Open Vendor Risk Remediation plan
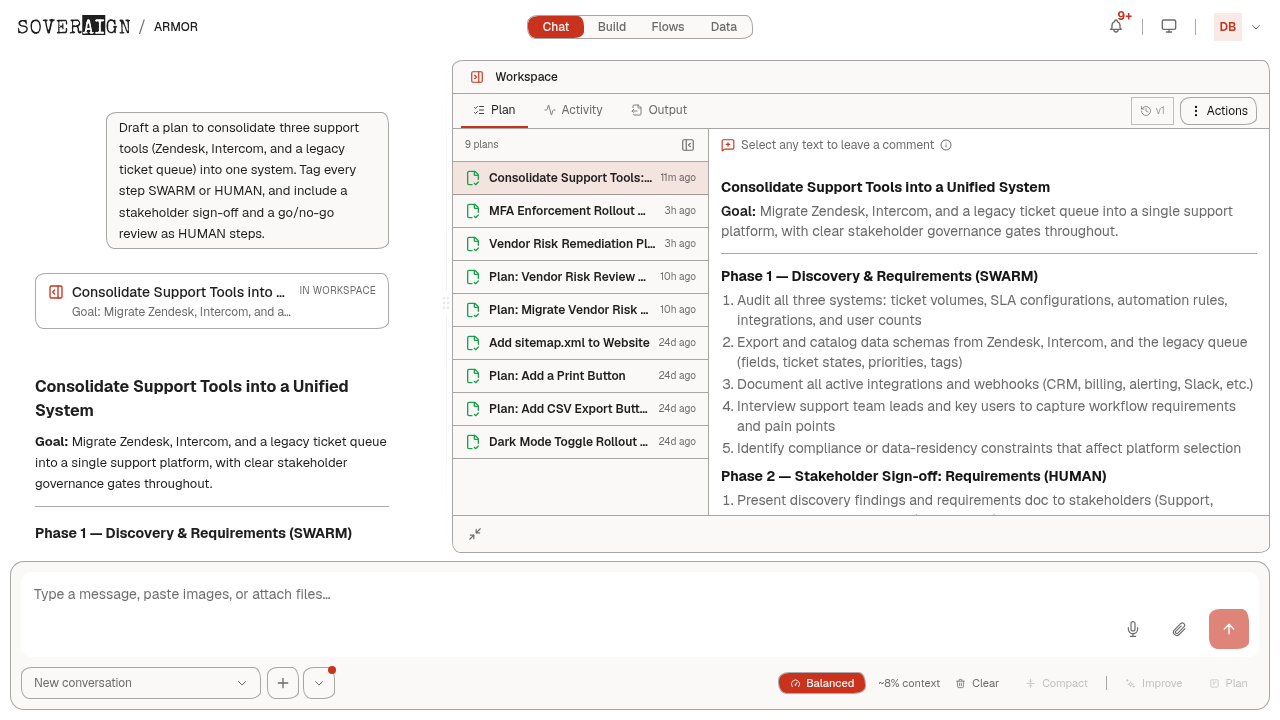The width and height of the screenshot is (1280, 720). 580,244
